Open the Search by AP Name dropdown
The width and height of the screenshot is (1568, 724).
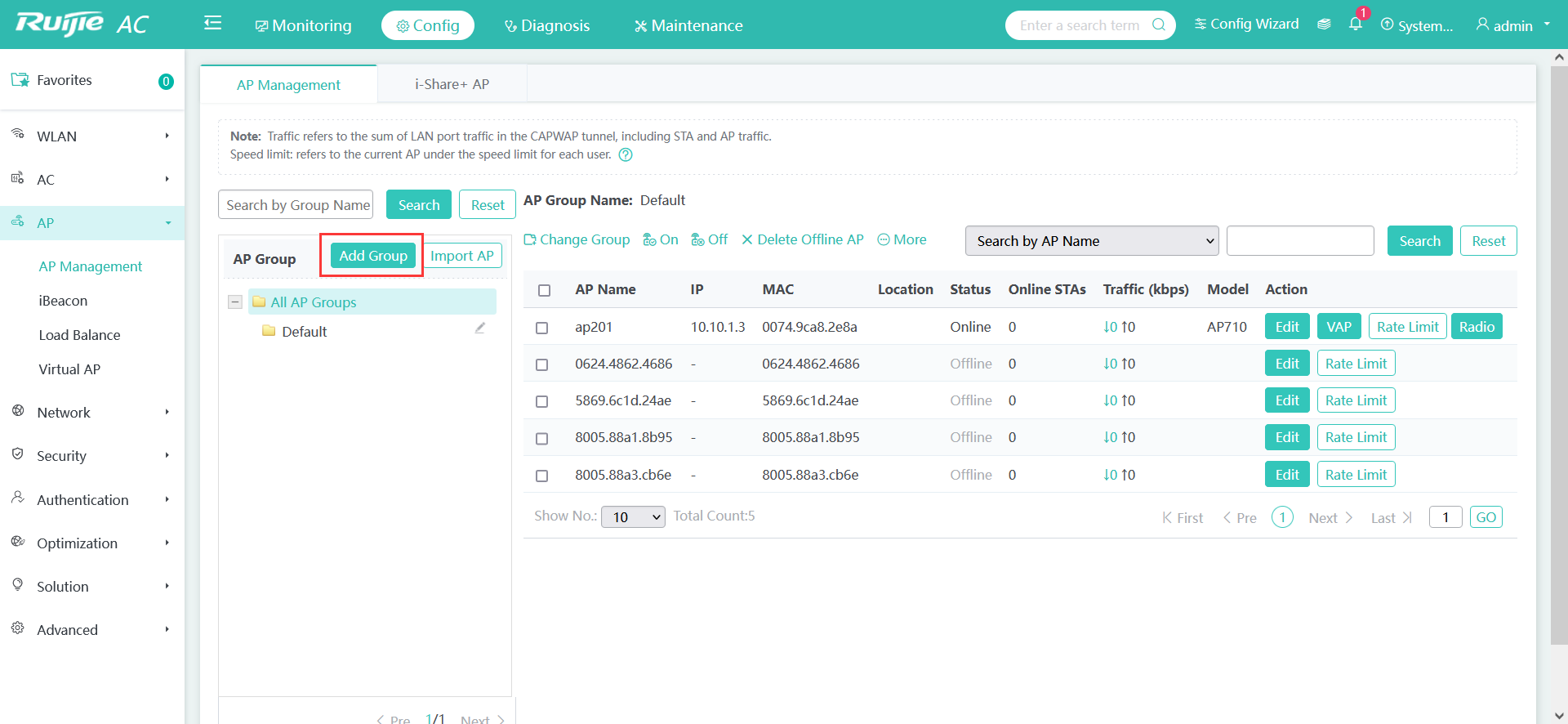(x=1091, y=241)
